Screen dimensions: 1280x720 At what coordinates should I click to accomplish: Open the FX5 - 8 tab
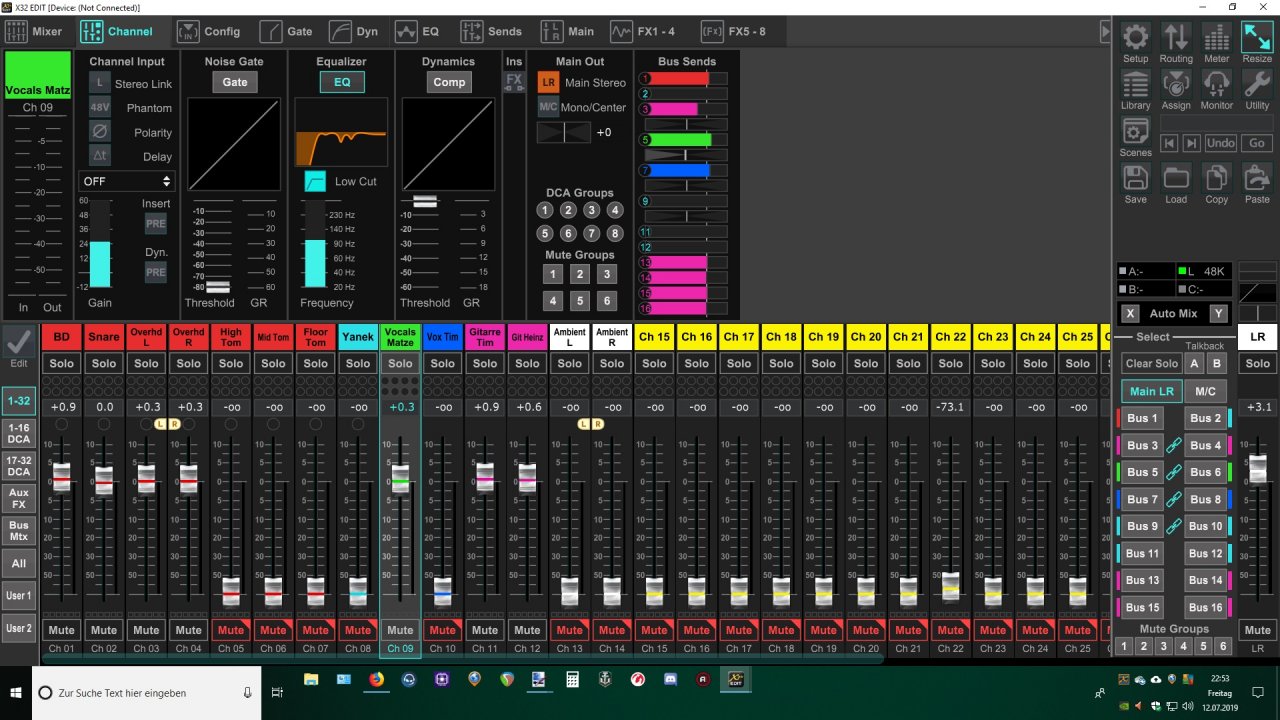pyautogui.click(x=733, y=31)
